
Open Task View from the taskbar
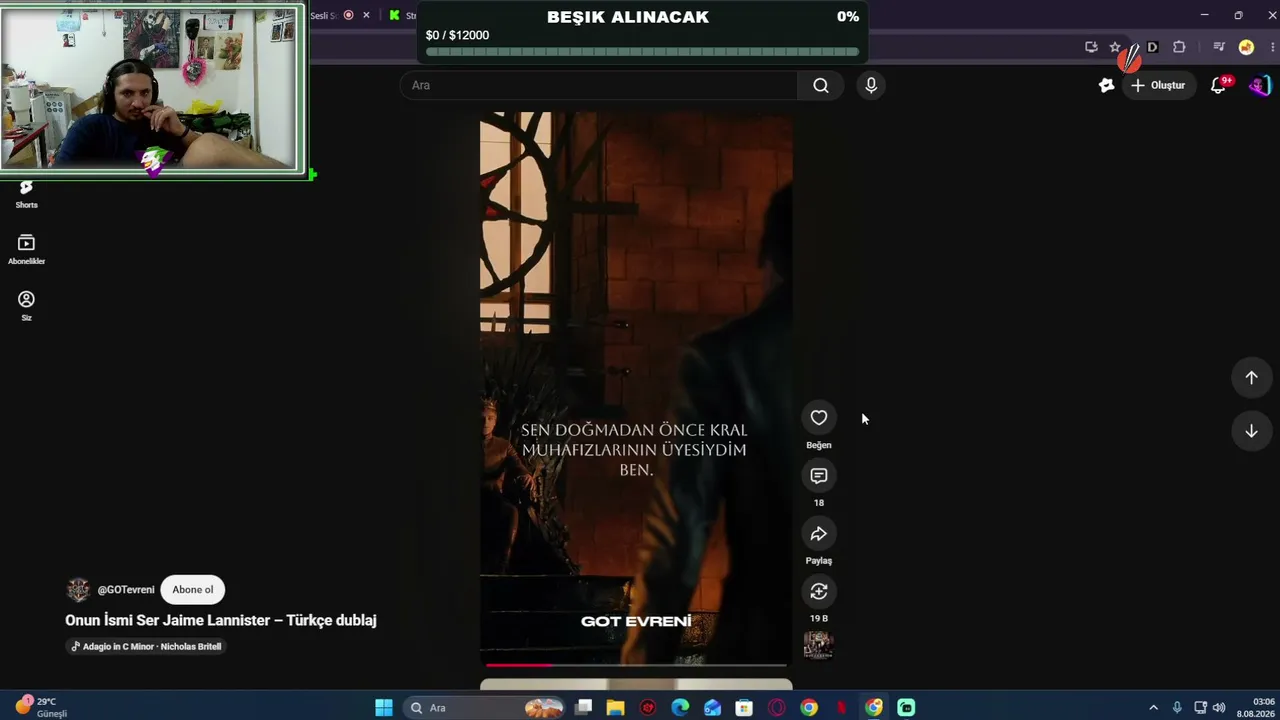(584, 708)
